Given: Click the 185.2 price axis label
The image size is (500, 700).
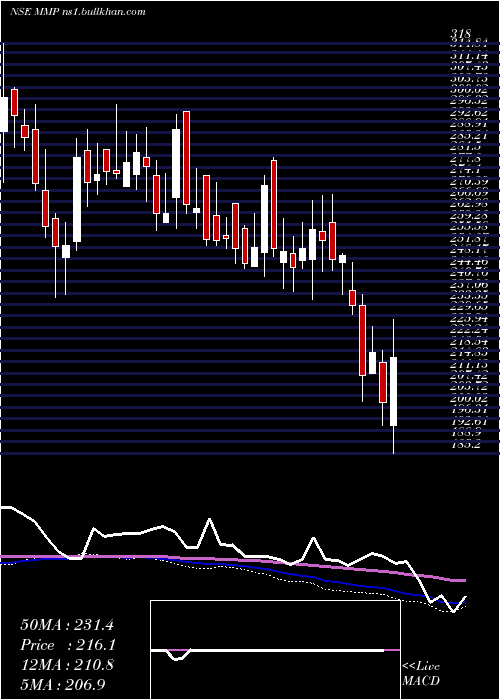Looking at the screenshot, I should [466, 444].
